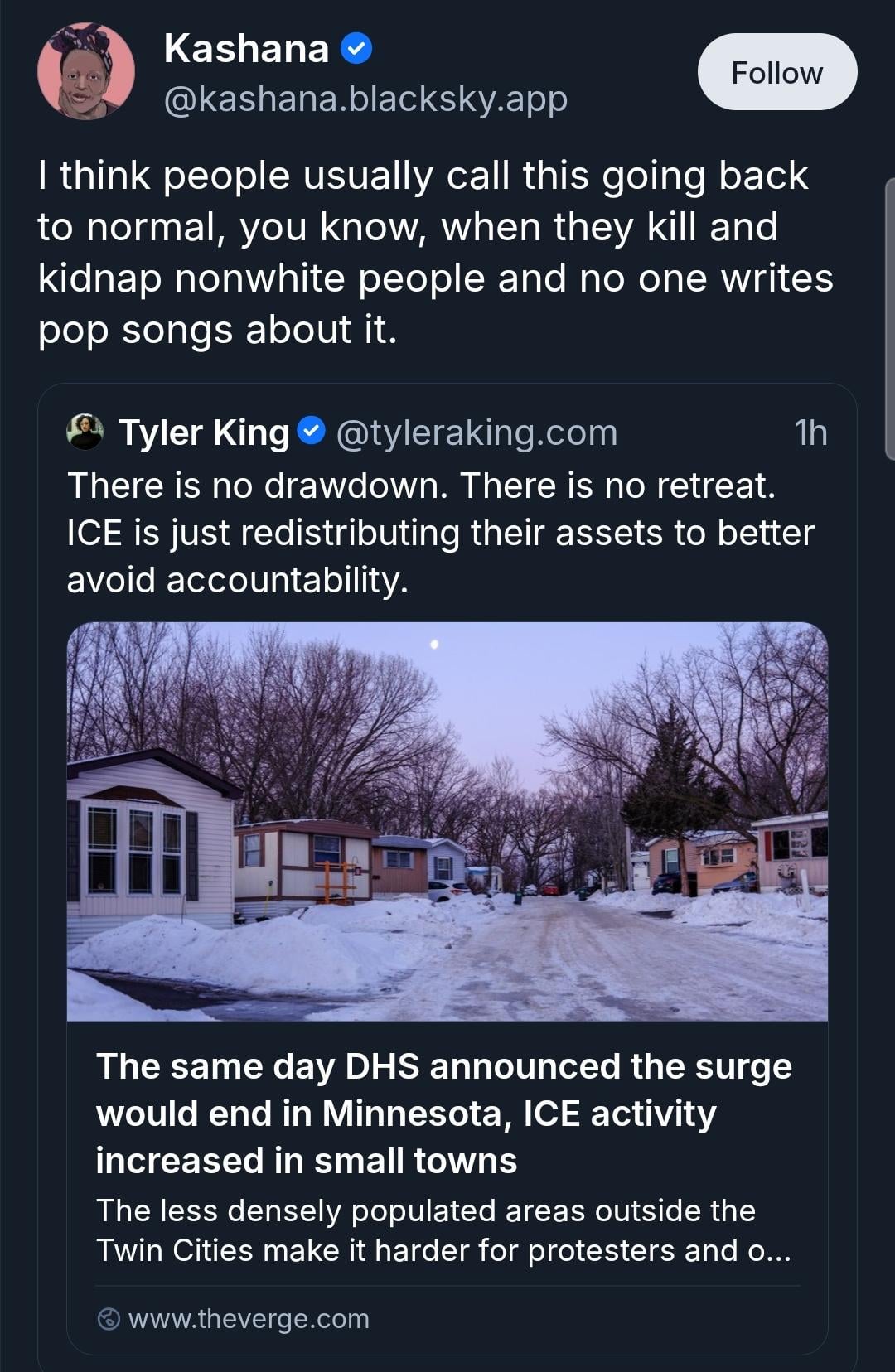Open the snowy mobile home park photo

(447, 821)
